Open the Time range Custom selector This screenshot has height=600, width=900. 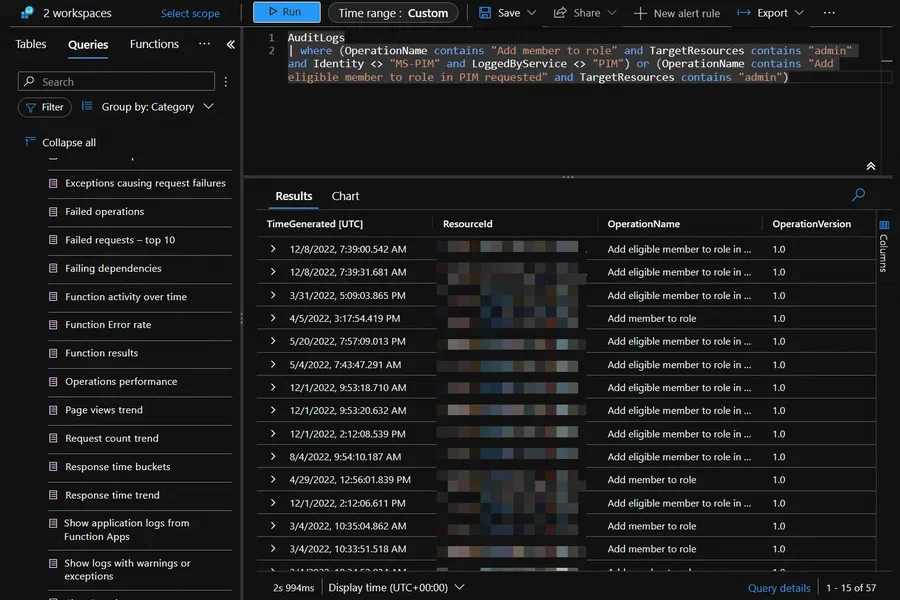(x=393, y=13)
